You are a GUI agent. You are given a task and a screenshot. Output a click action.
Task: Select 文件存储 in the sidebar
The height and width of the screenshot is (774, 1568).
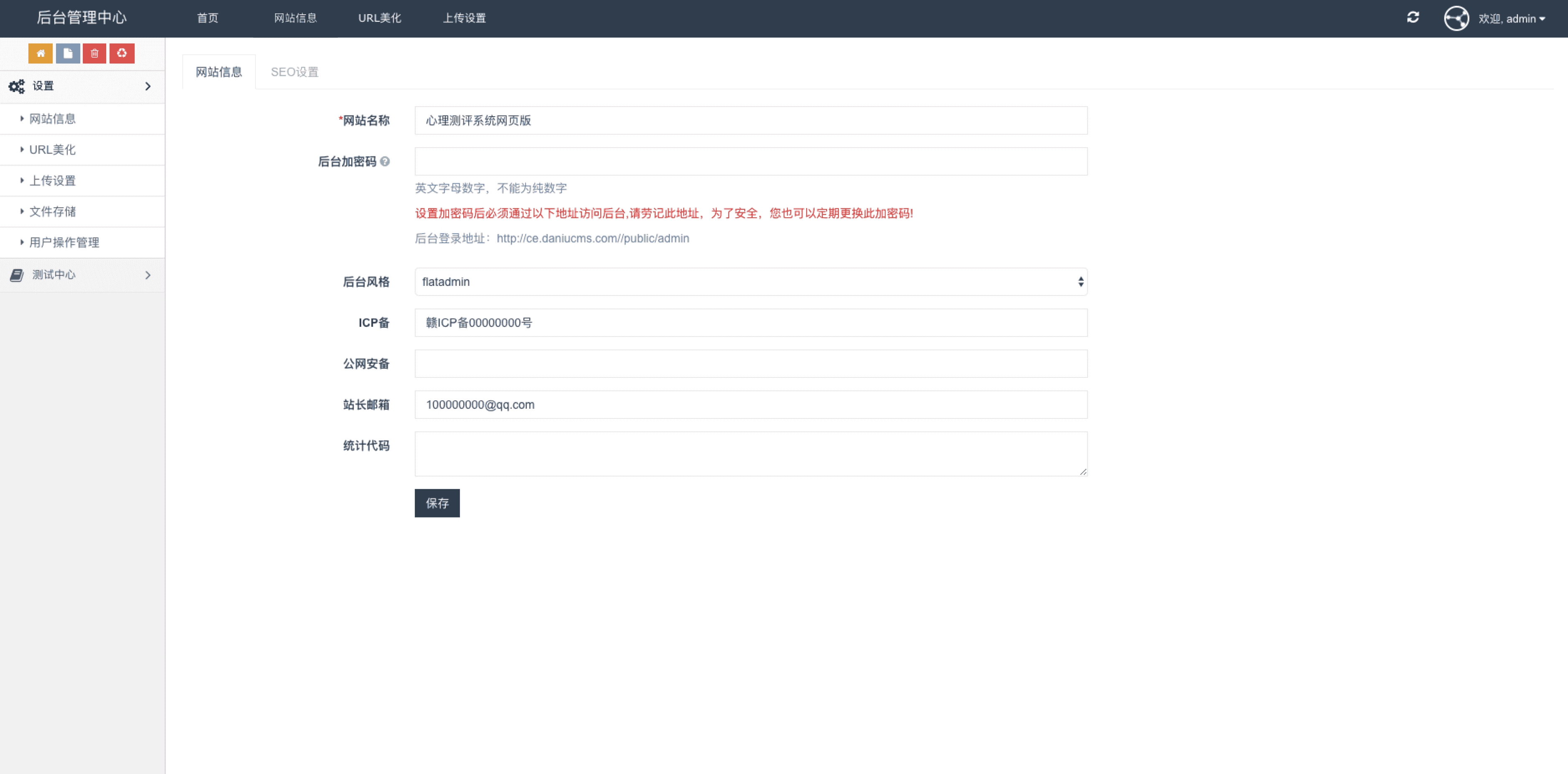click(x=52, y=212)
